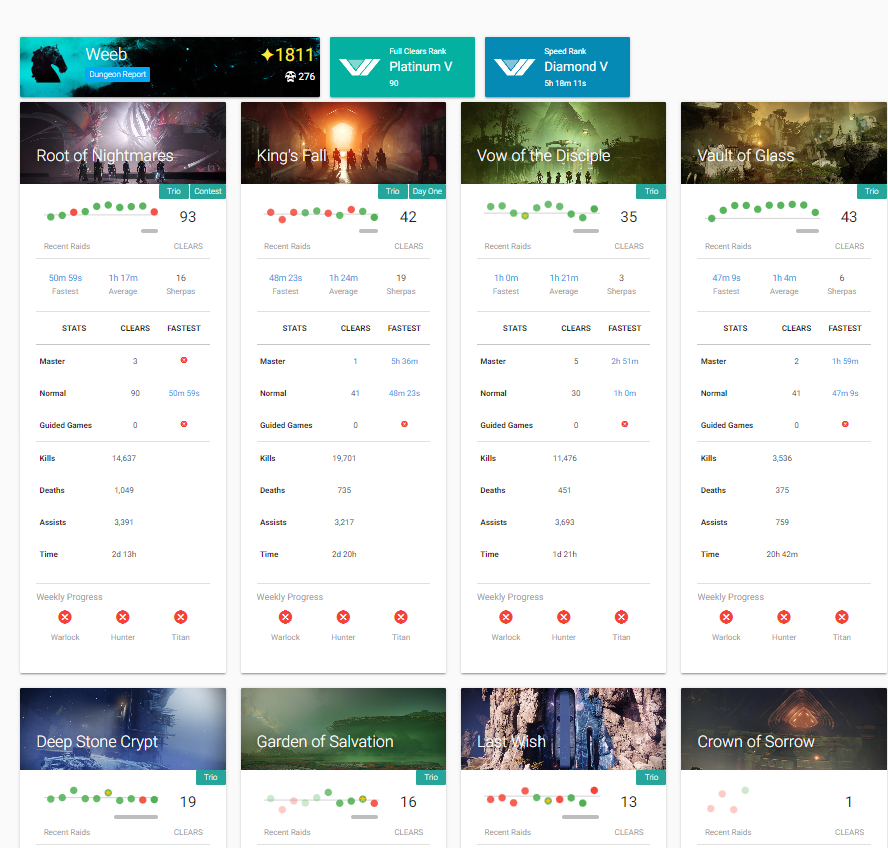This screenshot has width=888, height=848.
Task: Click the Garden of Salvation banner image
Action: tap(343, 729)
